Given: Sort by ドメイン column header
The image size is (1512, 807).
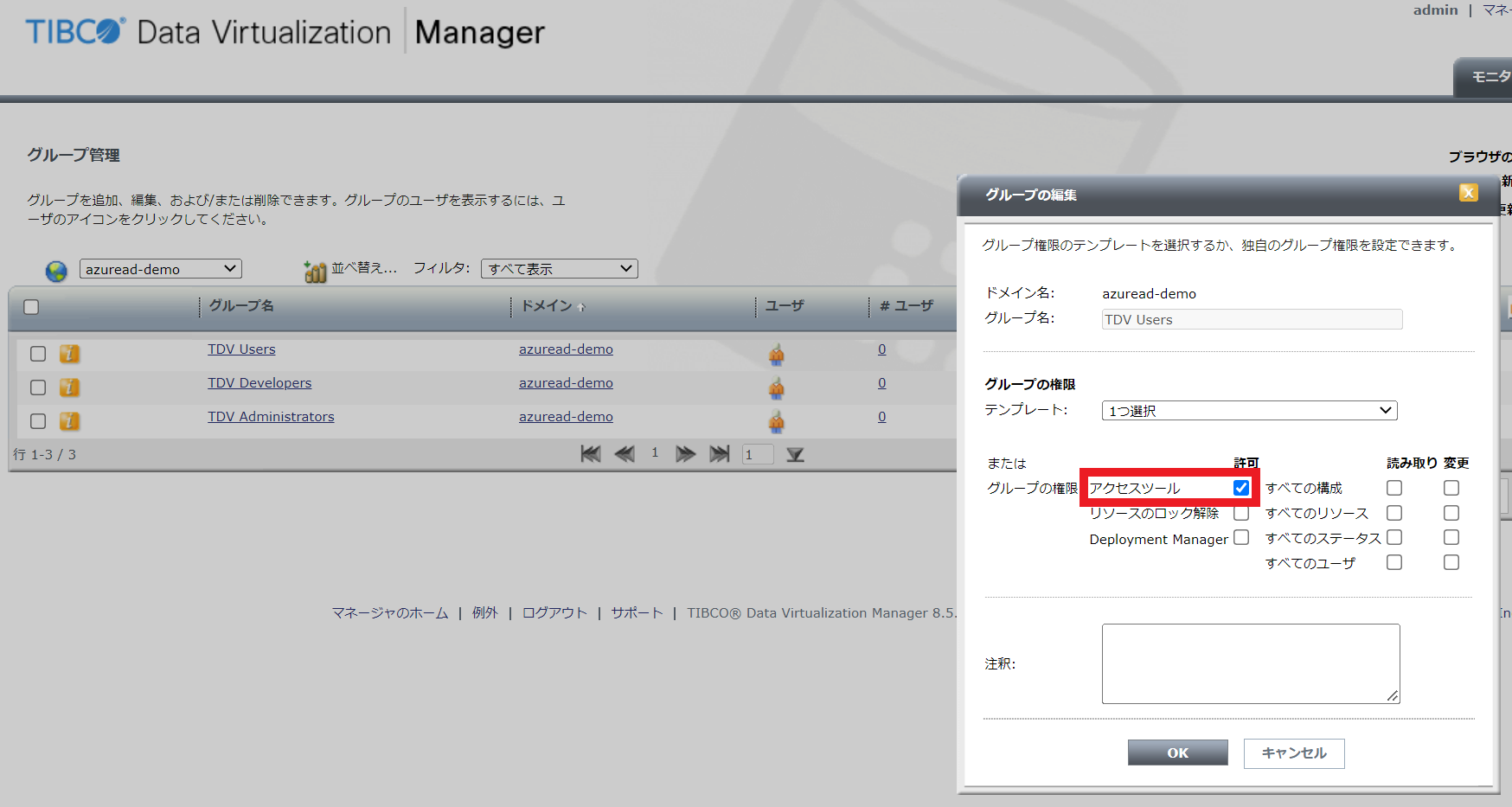Looking at the screenshot, I should click(547, 306).
